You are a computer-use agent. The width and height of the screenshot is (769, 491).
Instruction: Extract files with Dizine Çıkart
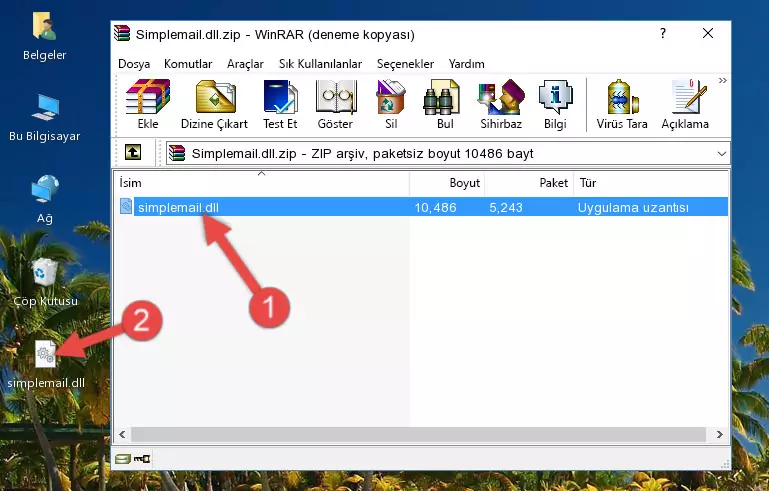[x=214, y=104]
